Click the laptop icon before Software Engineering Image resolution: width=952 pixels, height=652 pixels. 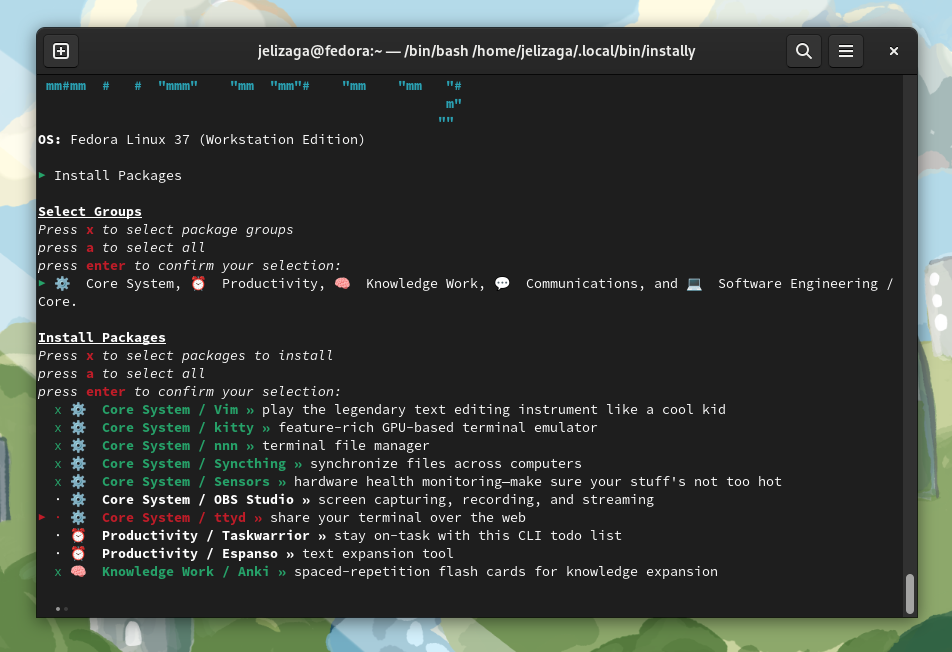[x=695, y=284]
